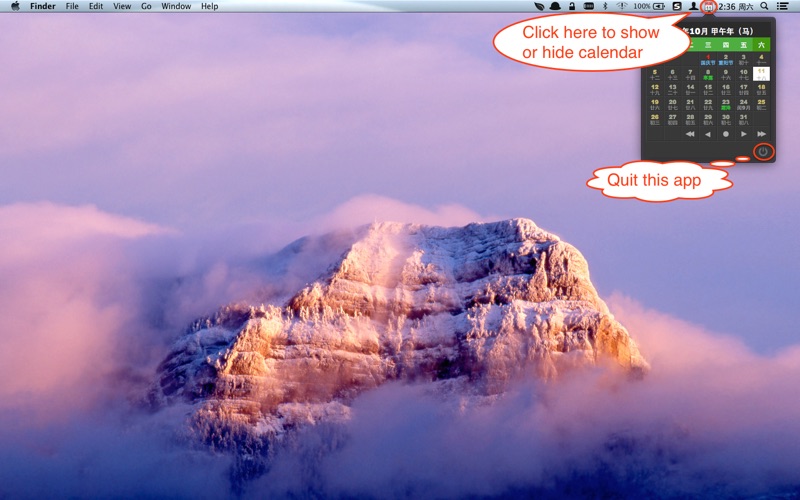Select October 10 in the calendar

point(743,74)
